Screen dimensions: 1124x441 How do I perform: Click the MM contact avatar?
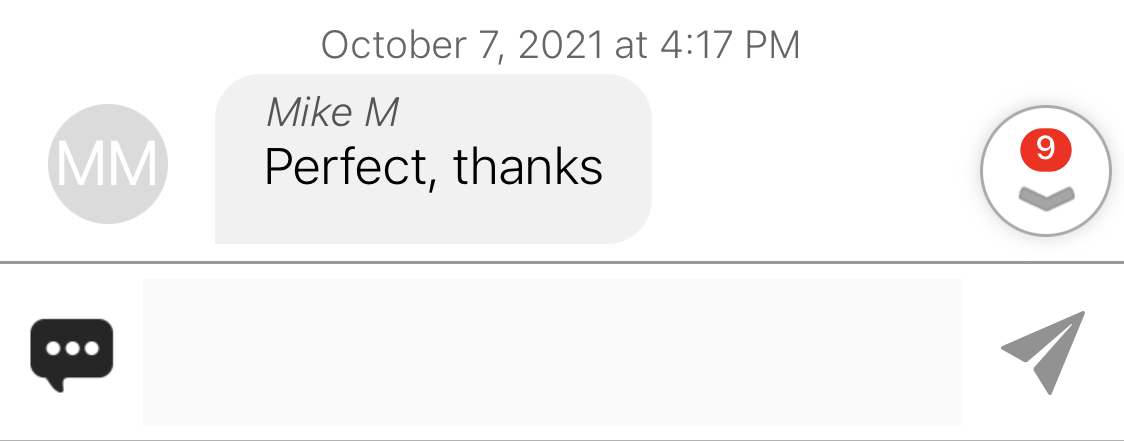click(108, 164)
